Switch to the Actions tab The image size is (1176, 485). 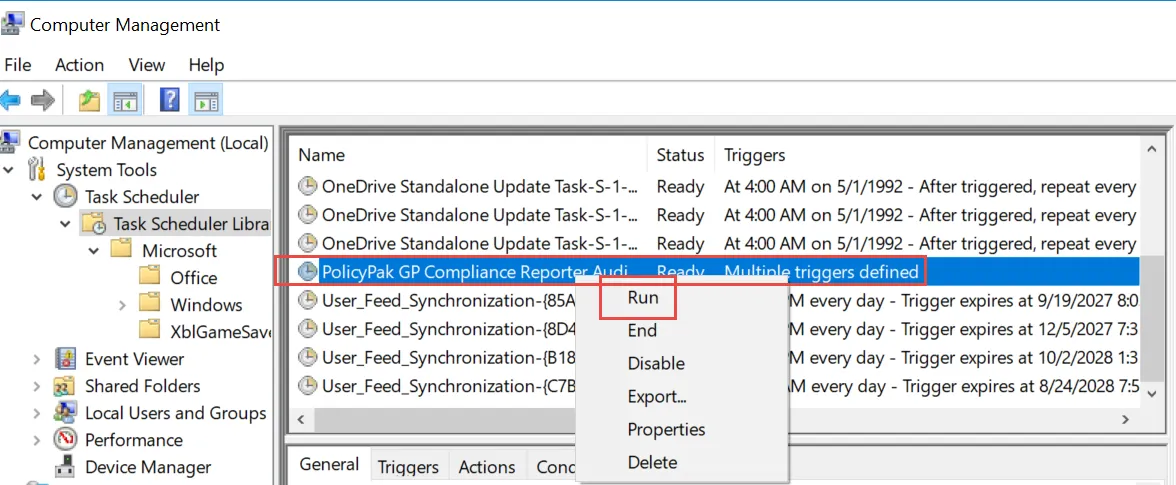click(487, 467)
